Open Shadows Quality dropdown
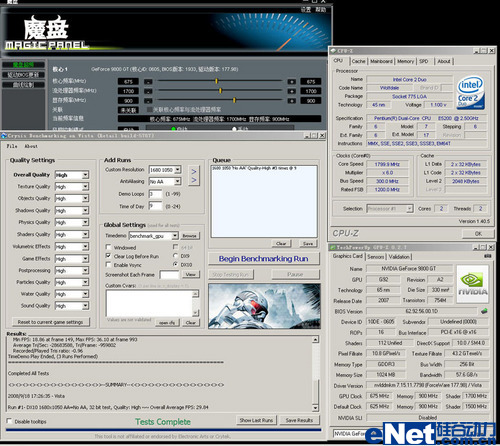This screenshot has height=446, width=500. [85, 210]
